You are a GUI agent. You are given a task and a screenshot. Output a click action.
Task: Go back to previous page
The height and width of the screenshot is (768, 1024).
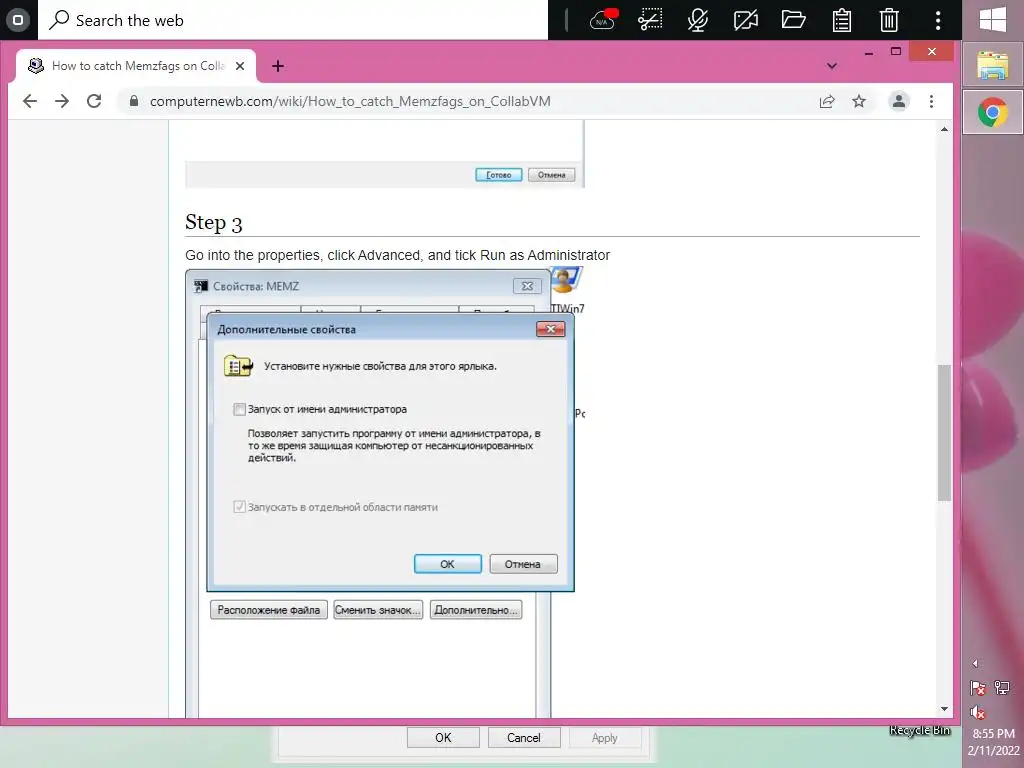click(x=29, y=101)
